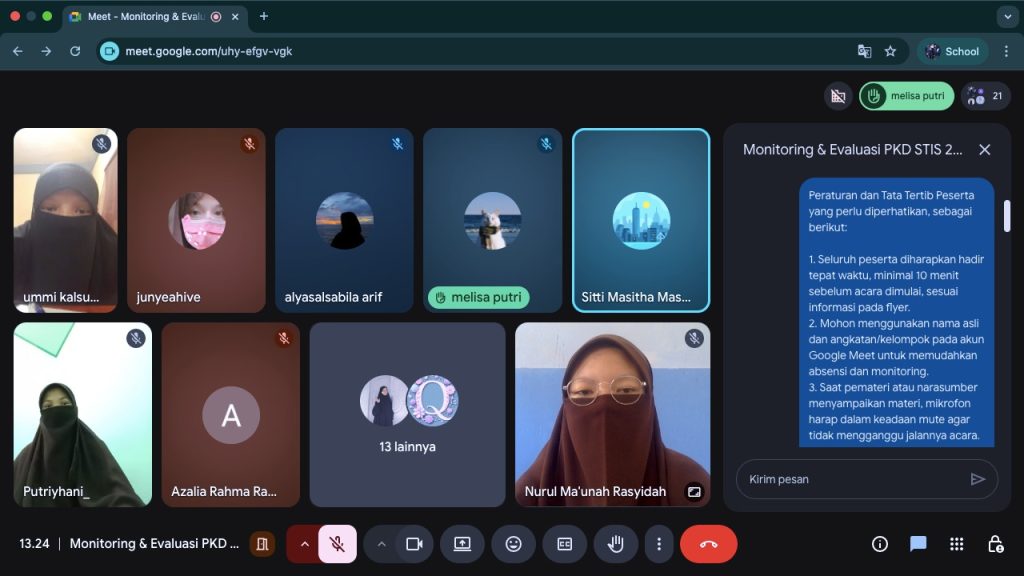Open the Chrome tab search dropdown
1024x576 pixels.
[x=1006, y=16]
